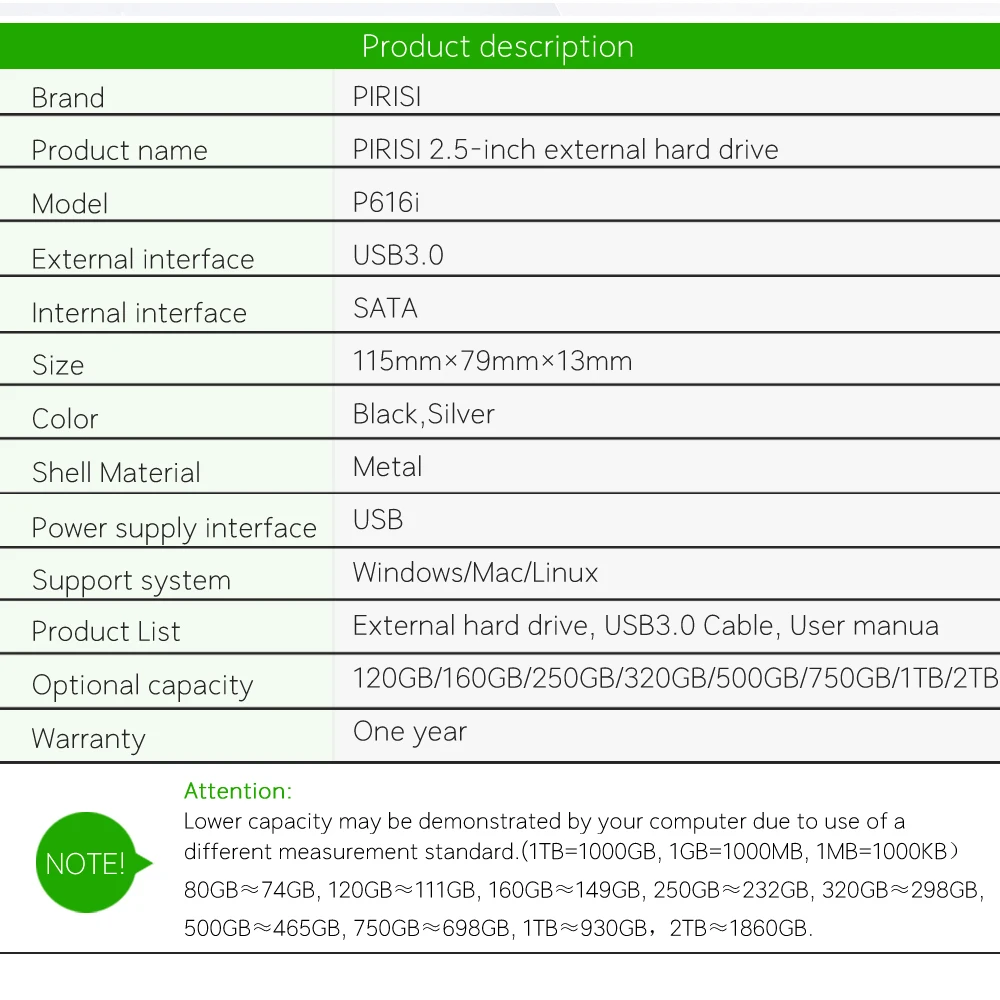Select the Shell Material Metal value

pyautogui.click(x=387, y=467)
